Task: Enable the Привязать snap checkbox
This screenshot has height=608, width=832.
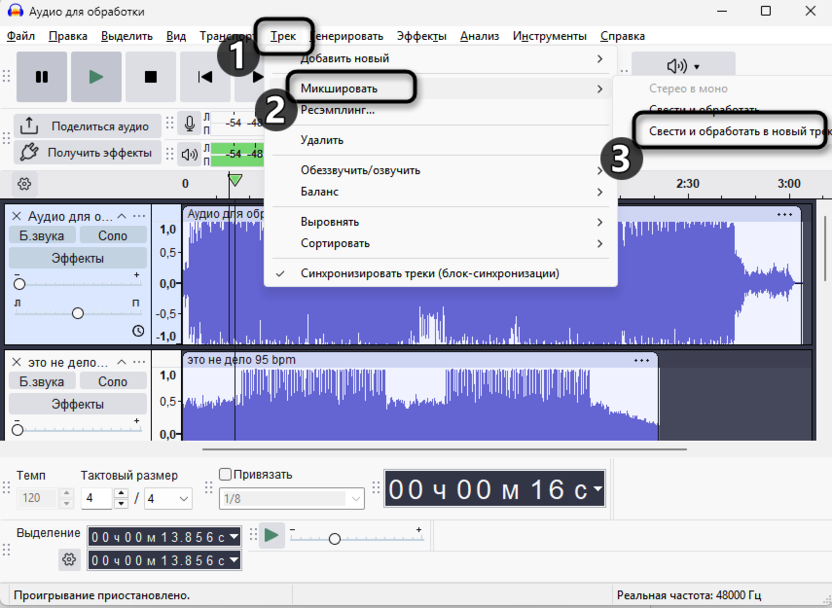Action: coord(225,475)
